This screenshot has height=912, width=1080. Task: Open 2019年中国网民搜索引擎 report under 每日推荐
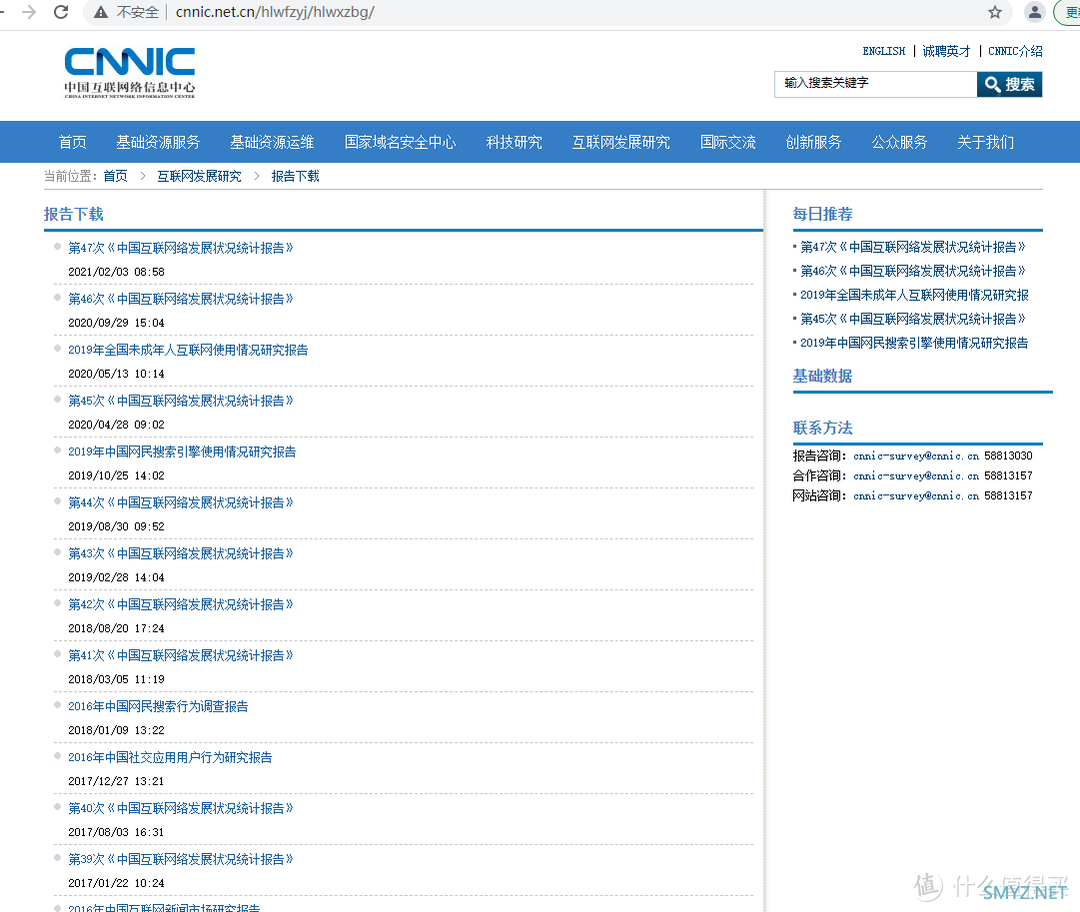914,343
